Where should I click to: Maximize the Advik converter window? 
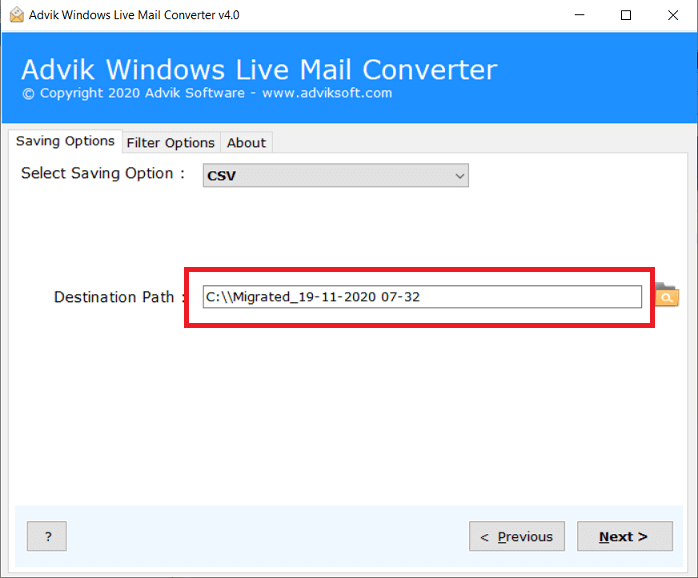626,15
